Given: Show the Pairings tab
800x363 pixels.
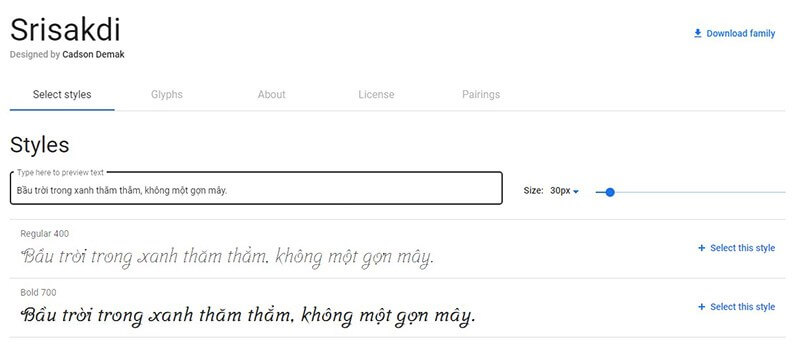Looking at the screenshot, I should 481,94.
